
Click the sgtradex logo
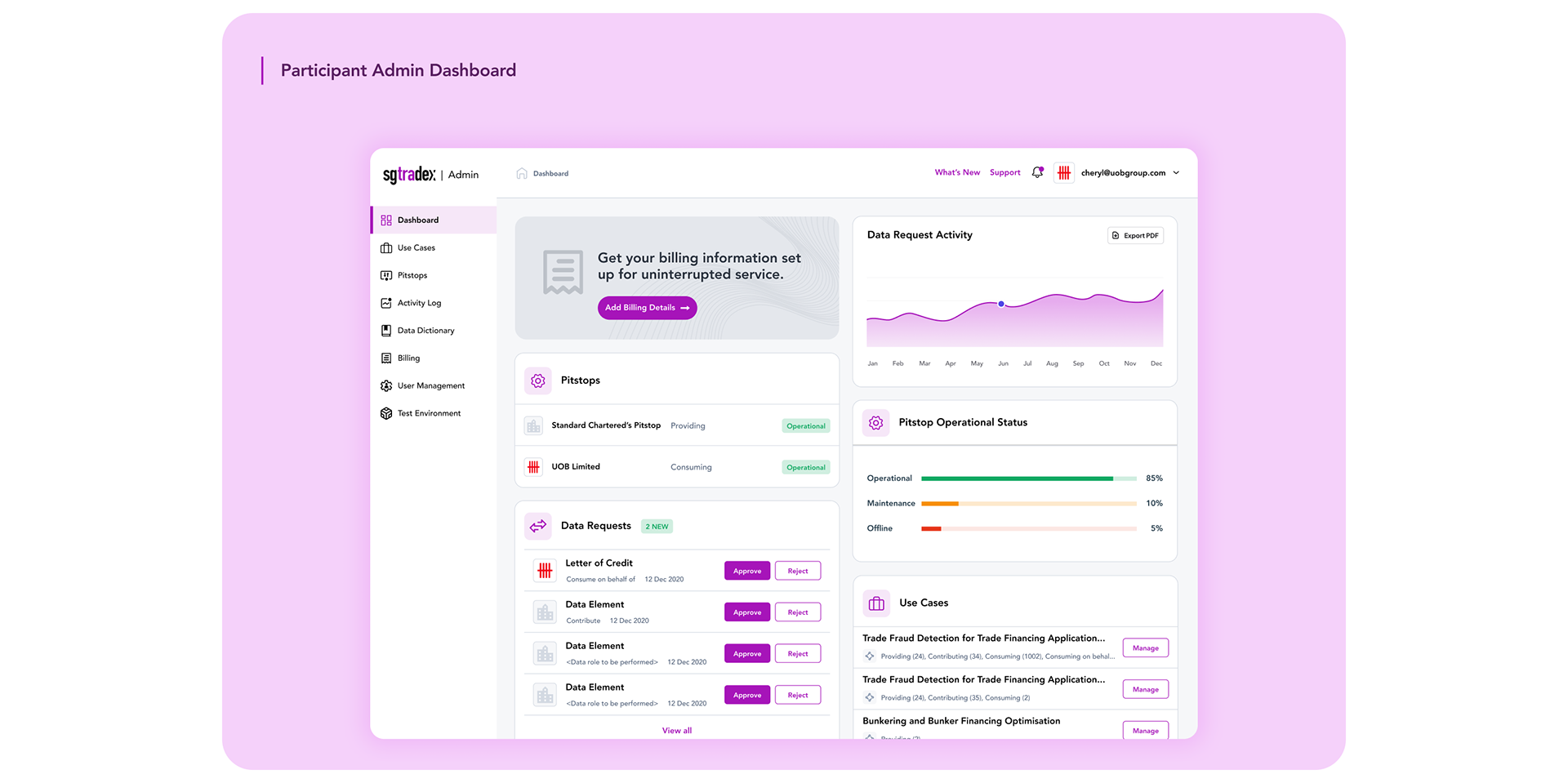pyautogui.click(x=409, y=174)
